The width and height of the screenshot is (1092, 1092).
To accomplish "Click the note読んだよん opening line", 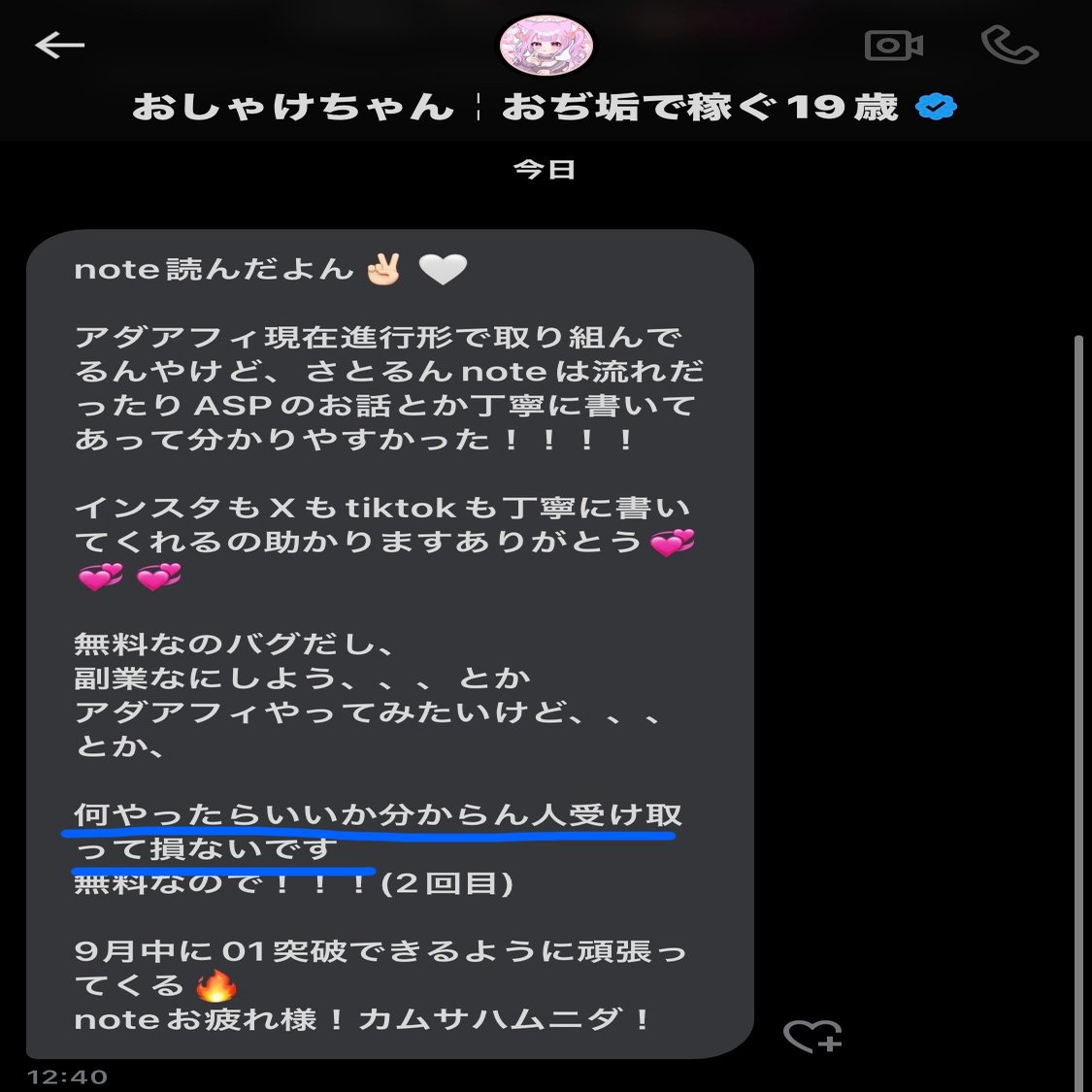I will point(270,270).
